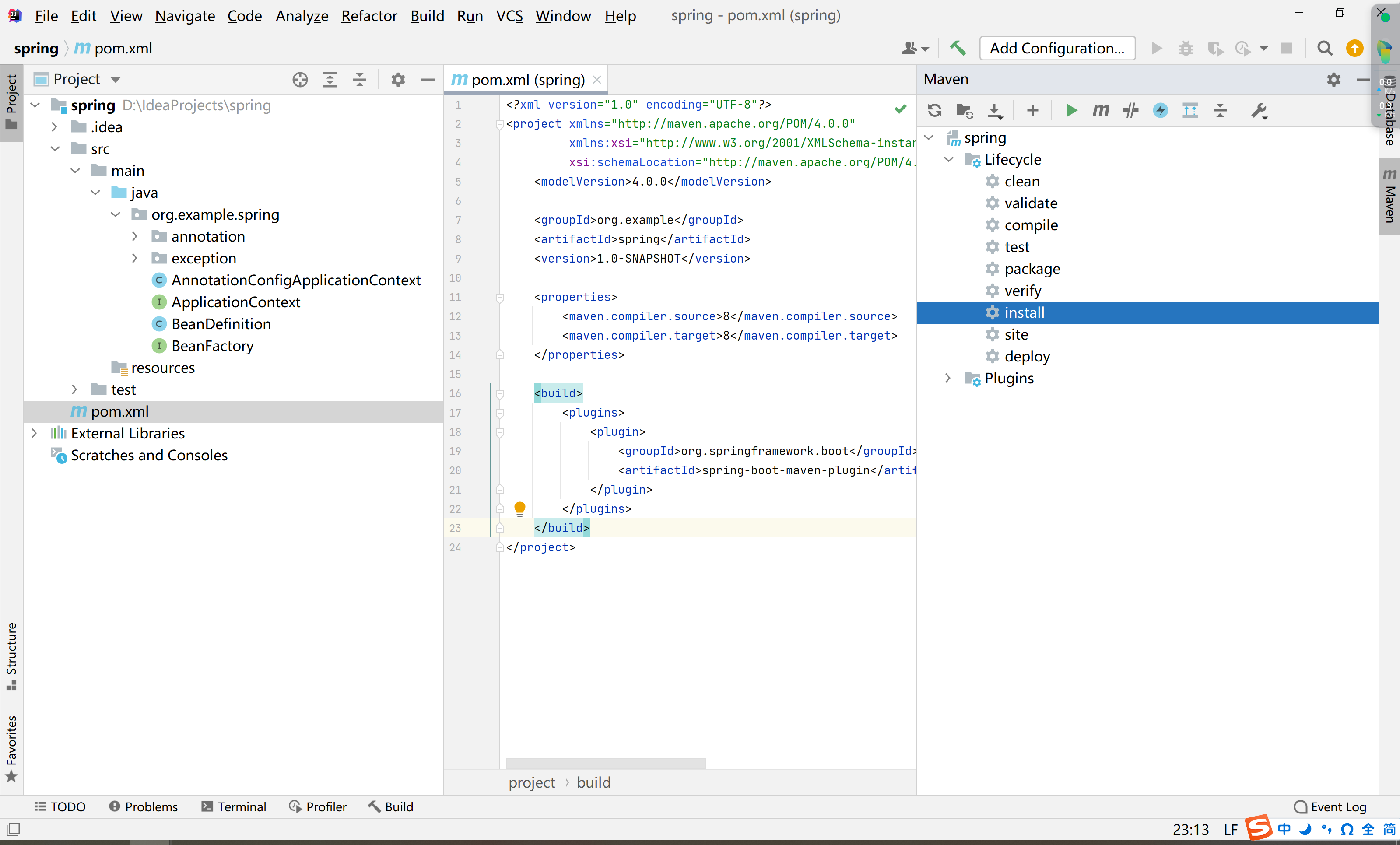
Task: Click the Add Configuration button
Action: (x=1057, y=48)
